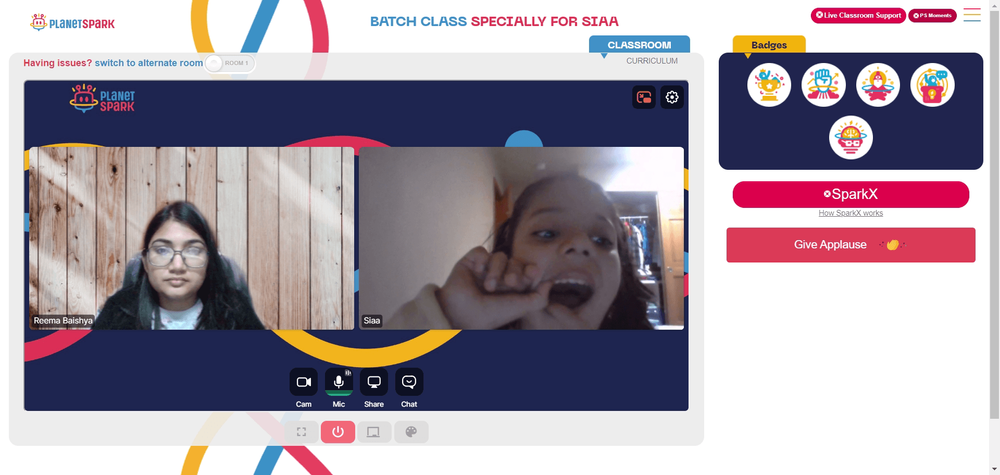
Task: Click the laptop whiteboard icon below the video
Action: pyautogui.click(x=374, y=432)
